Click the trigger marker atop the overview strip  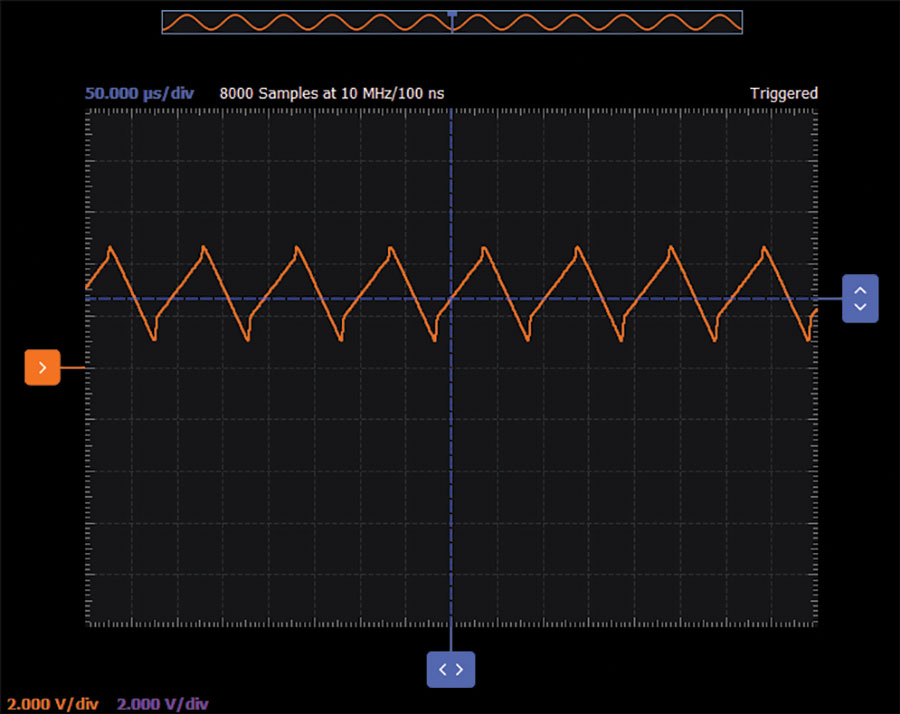click(452, 14)
